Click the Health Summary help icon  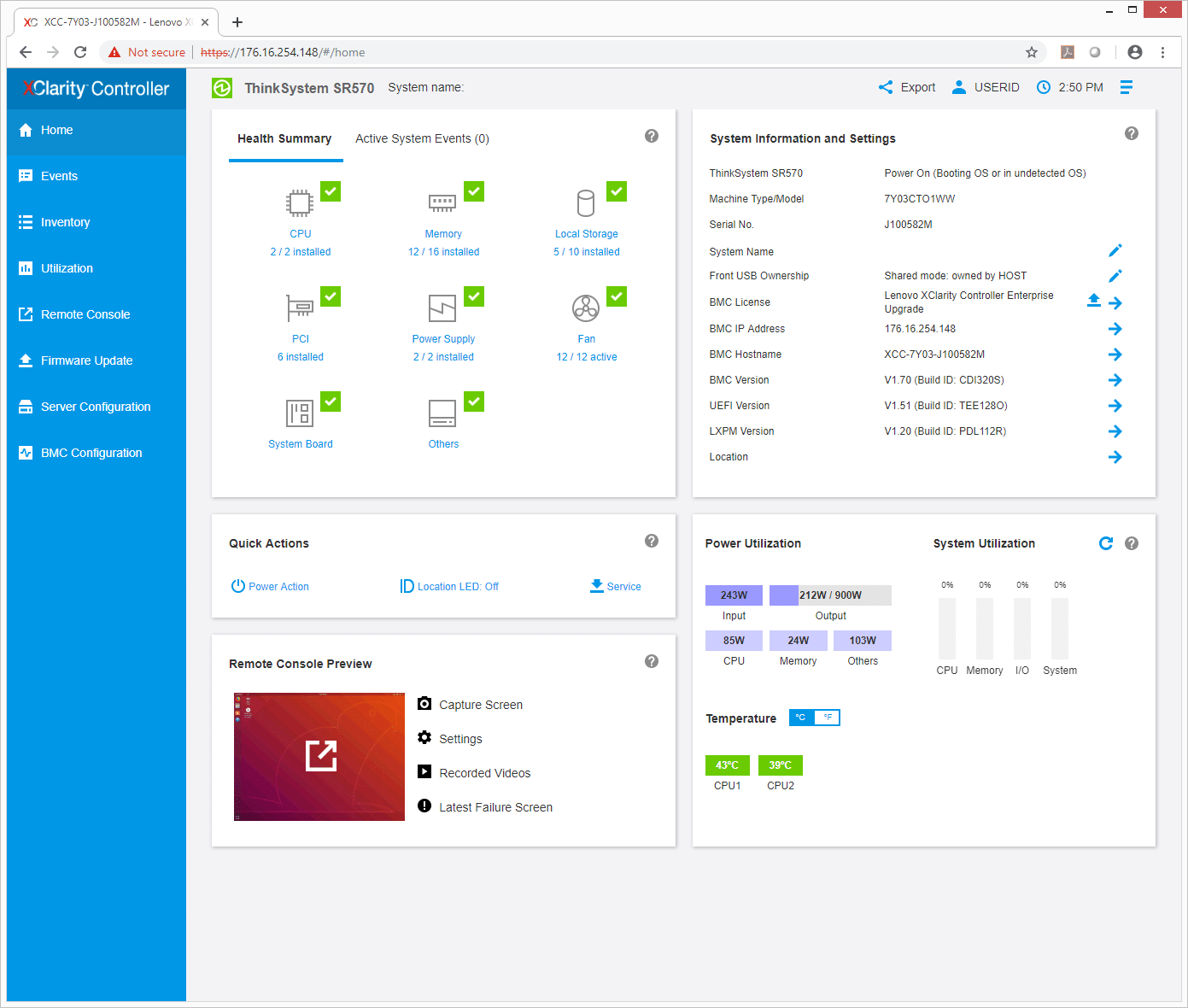coord(652,136)
